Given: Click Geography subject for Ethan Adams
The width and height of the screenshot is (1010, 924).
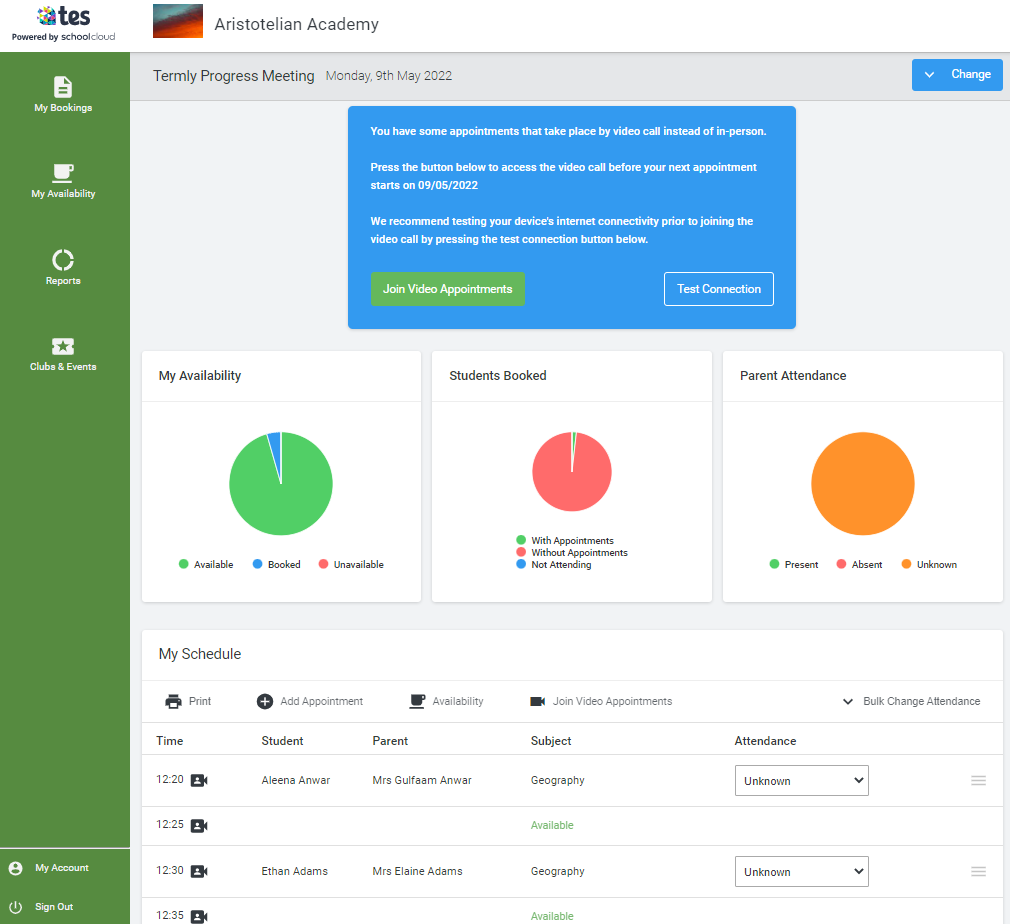Looking at the screenshot, I should (x=557, y=871).
